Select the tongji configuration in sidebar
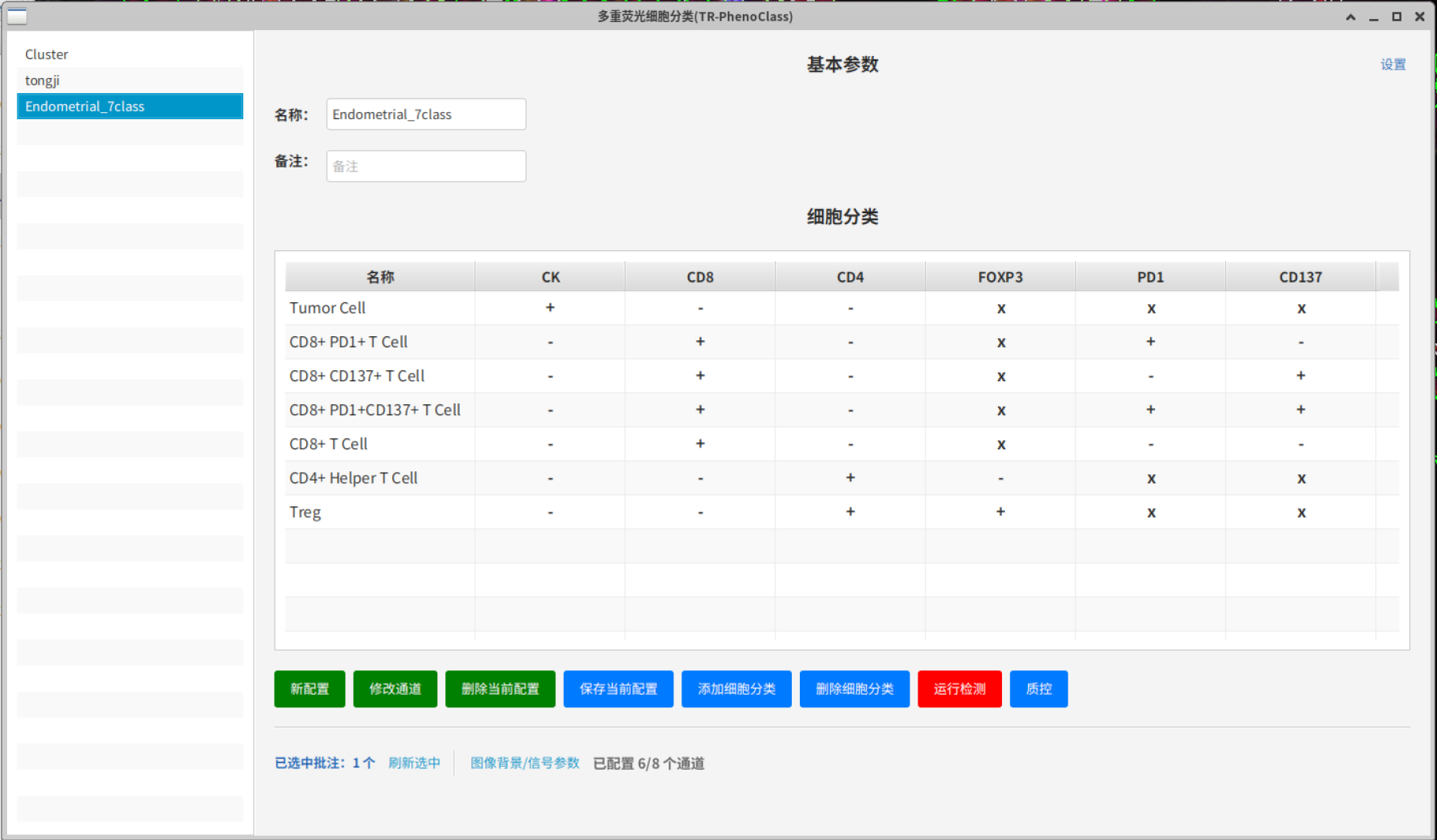The height and width of the screenshot is (840, 1437). tap(130, 81)
